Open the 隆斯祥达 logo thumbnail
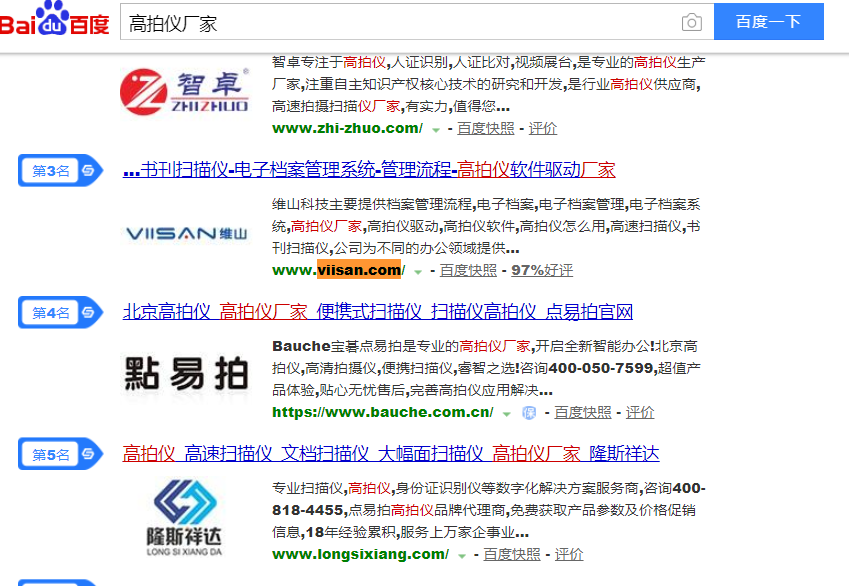This screenshot has width=849, height=586. coord(184,517)
